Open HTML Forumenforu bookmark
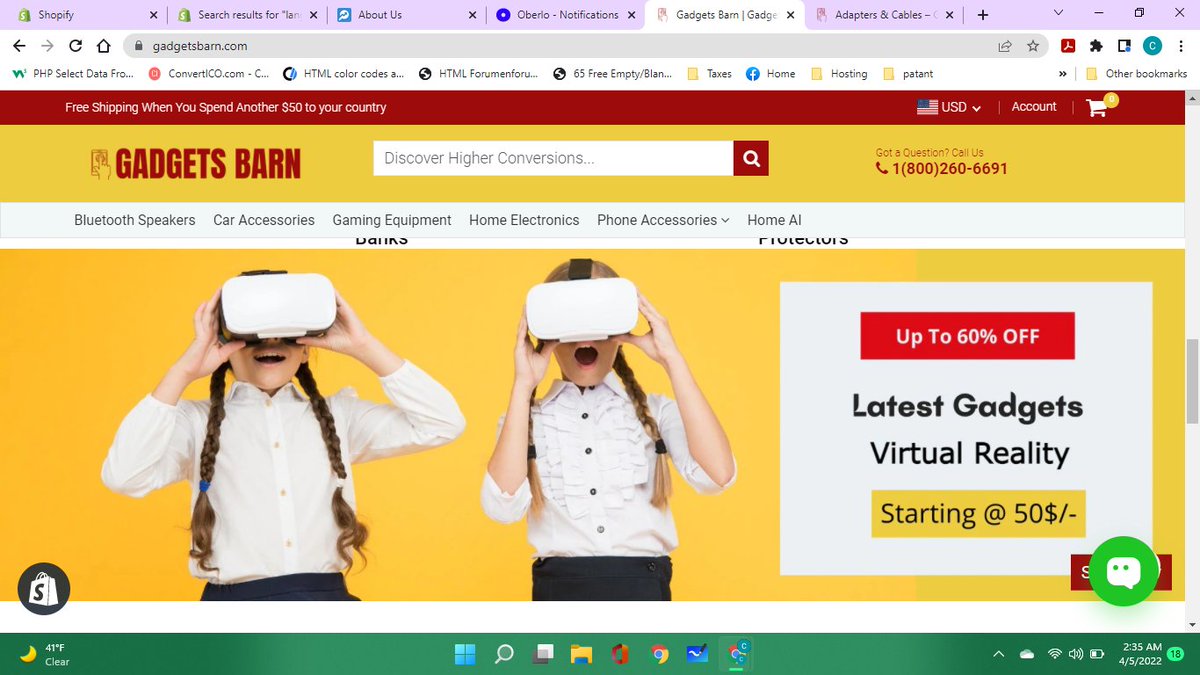The height and width of the screenshot is (675, 1200). (478, 74)
